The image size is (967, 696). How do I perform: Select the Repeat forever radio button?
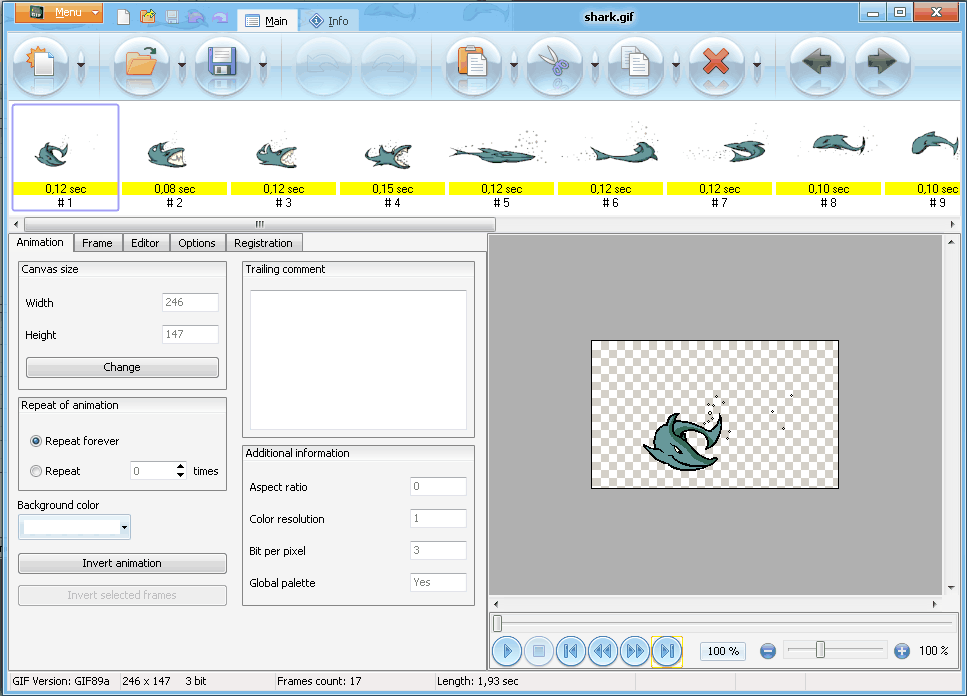click(36, 441)
